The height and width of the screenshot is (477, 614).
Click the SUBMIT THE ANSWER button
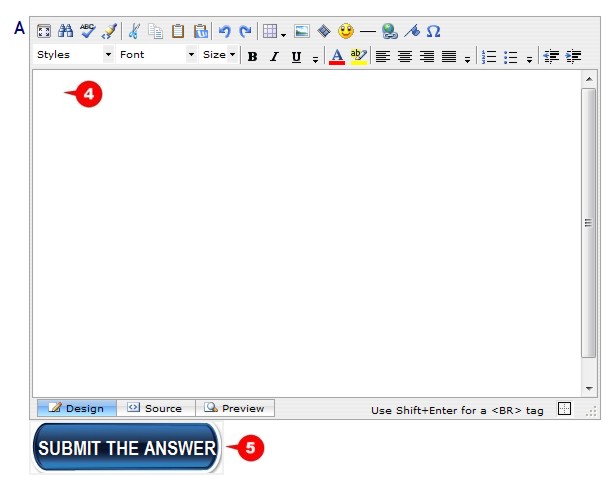126,448
